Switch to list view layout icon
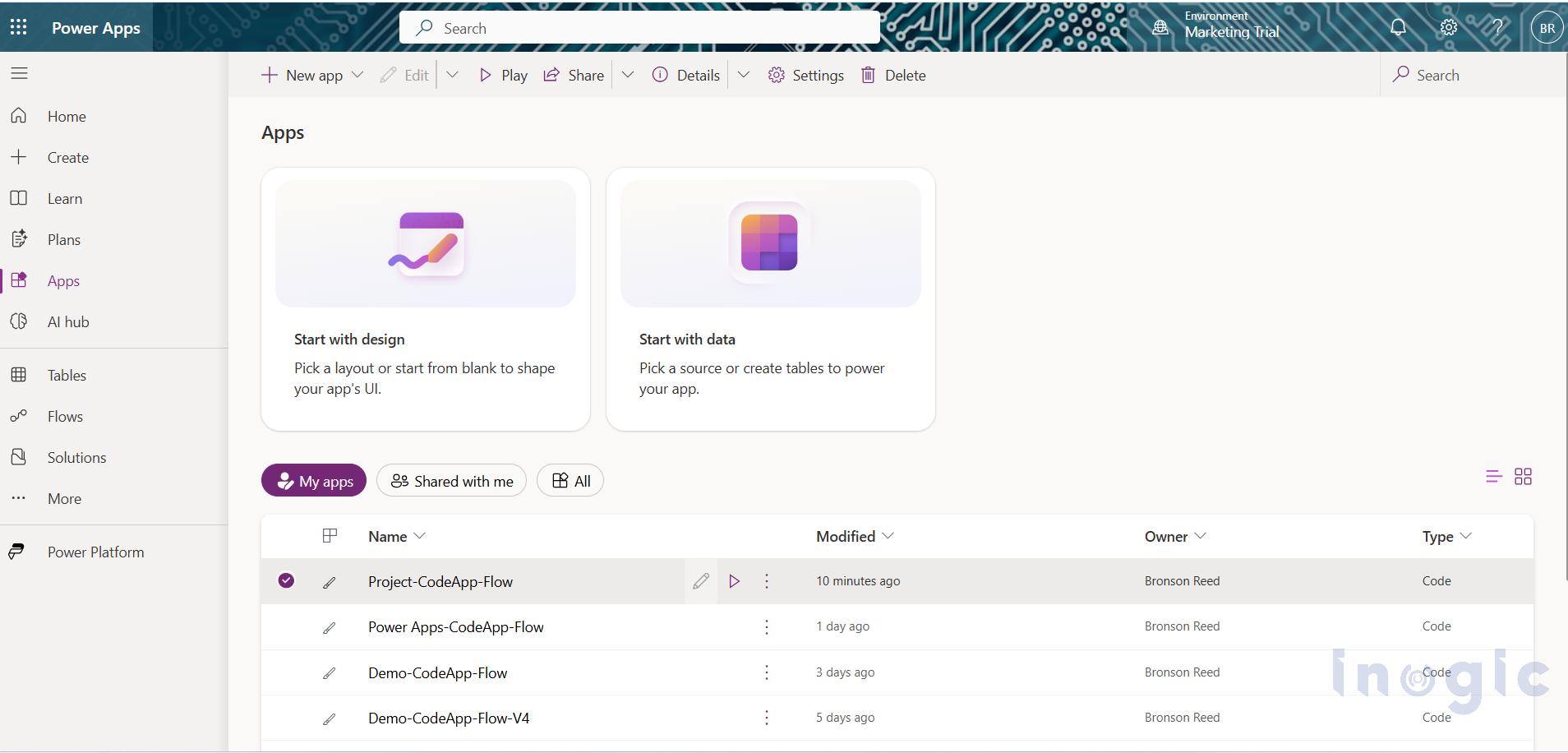Viewport: 1568px width, 753px height. coord(1493,477)
